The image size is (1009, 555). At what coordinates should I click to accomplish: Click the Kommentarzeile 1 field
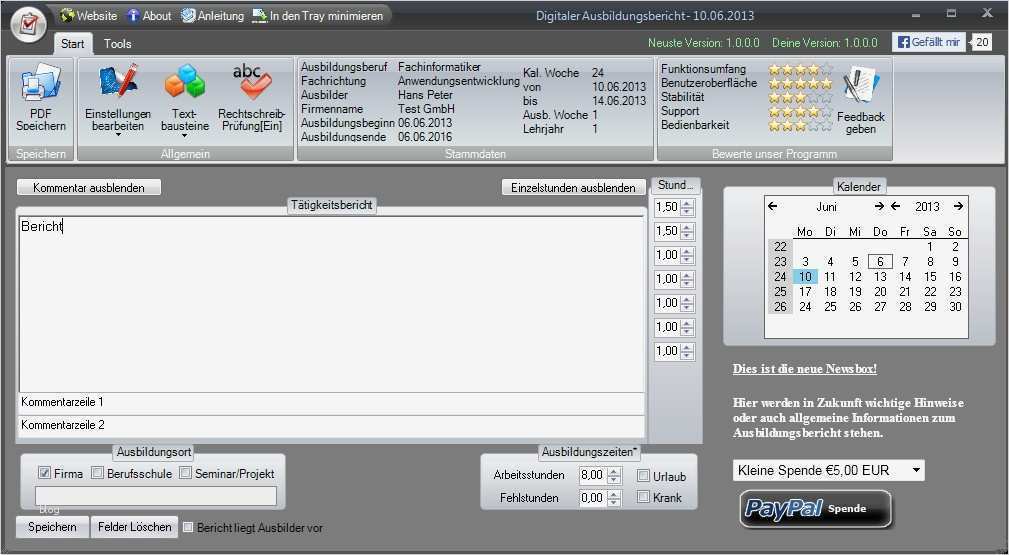[331, 402]
